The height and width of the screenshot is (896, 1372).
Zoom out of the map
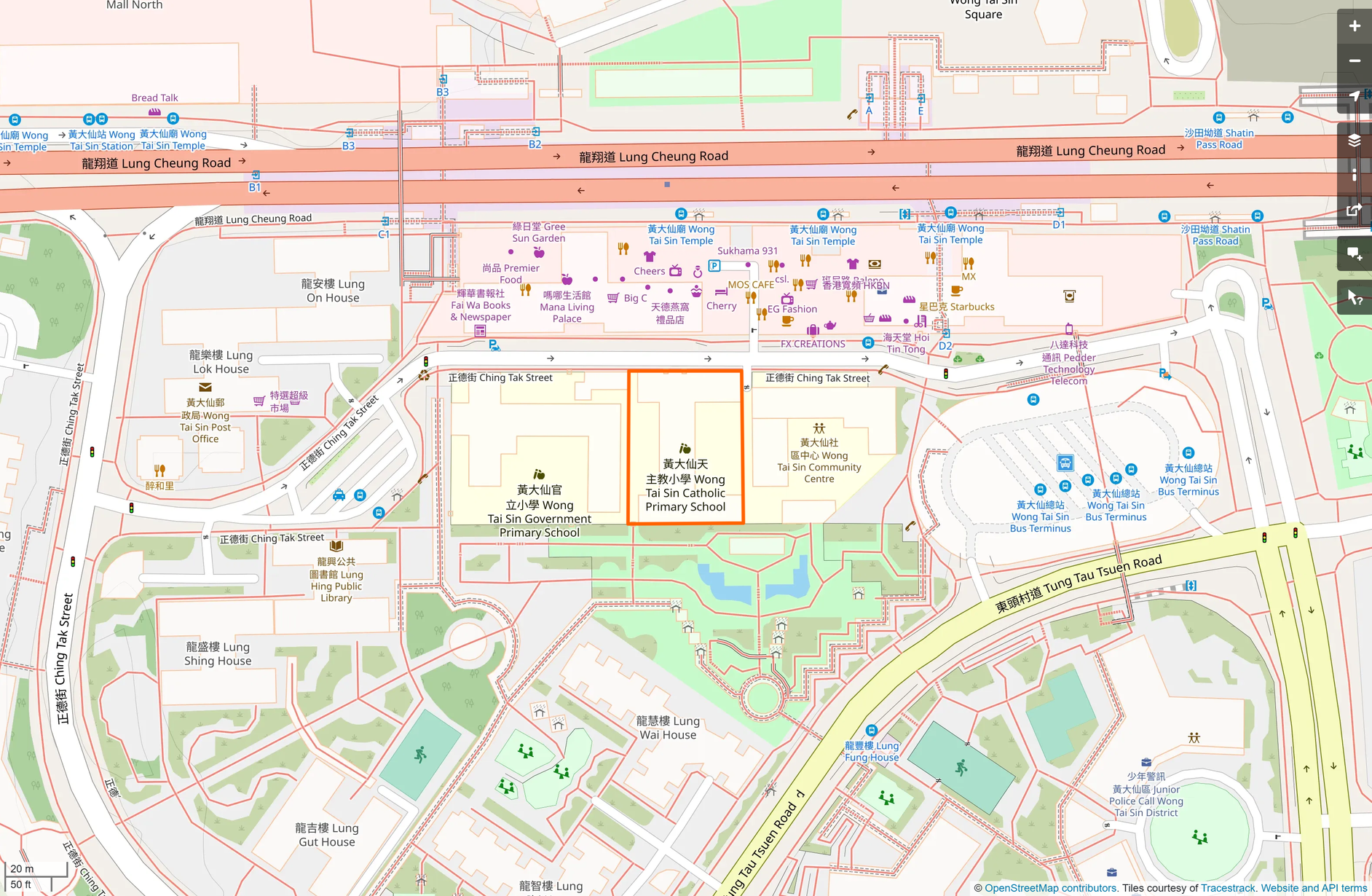(1354, 60)
